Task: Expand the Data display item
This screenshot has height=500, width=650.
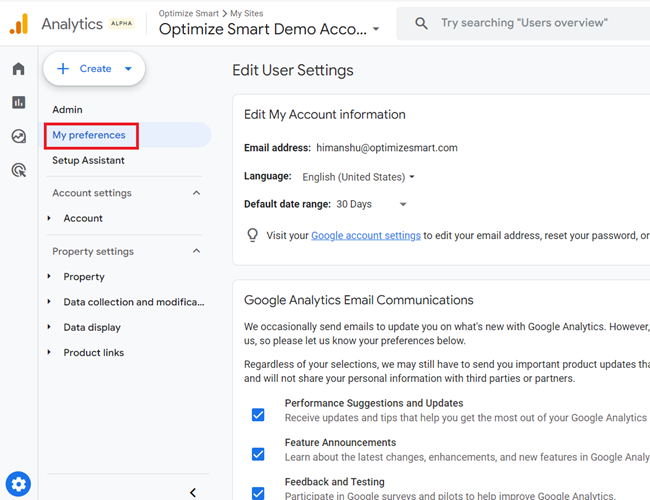Action: [49, 327]
